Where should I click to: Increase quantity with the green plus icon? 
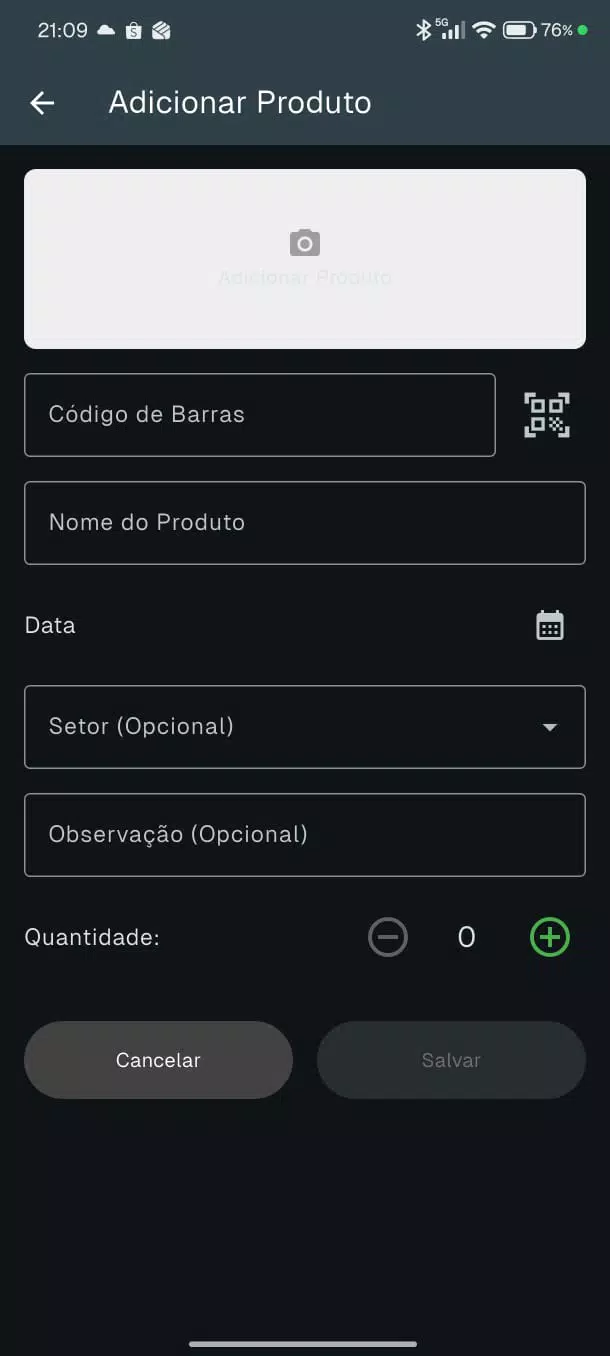tap(549, 937)
